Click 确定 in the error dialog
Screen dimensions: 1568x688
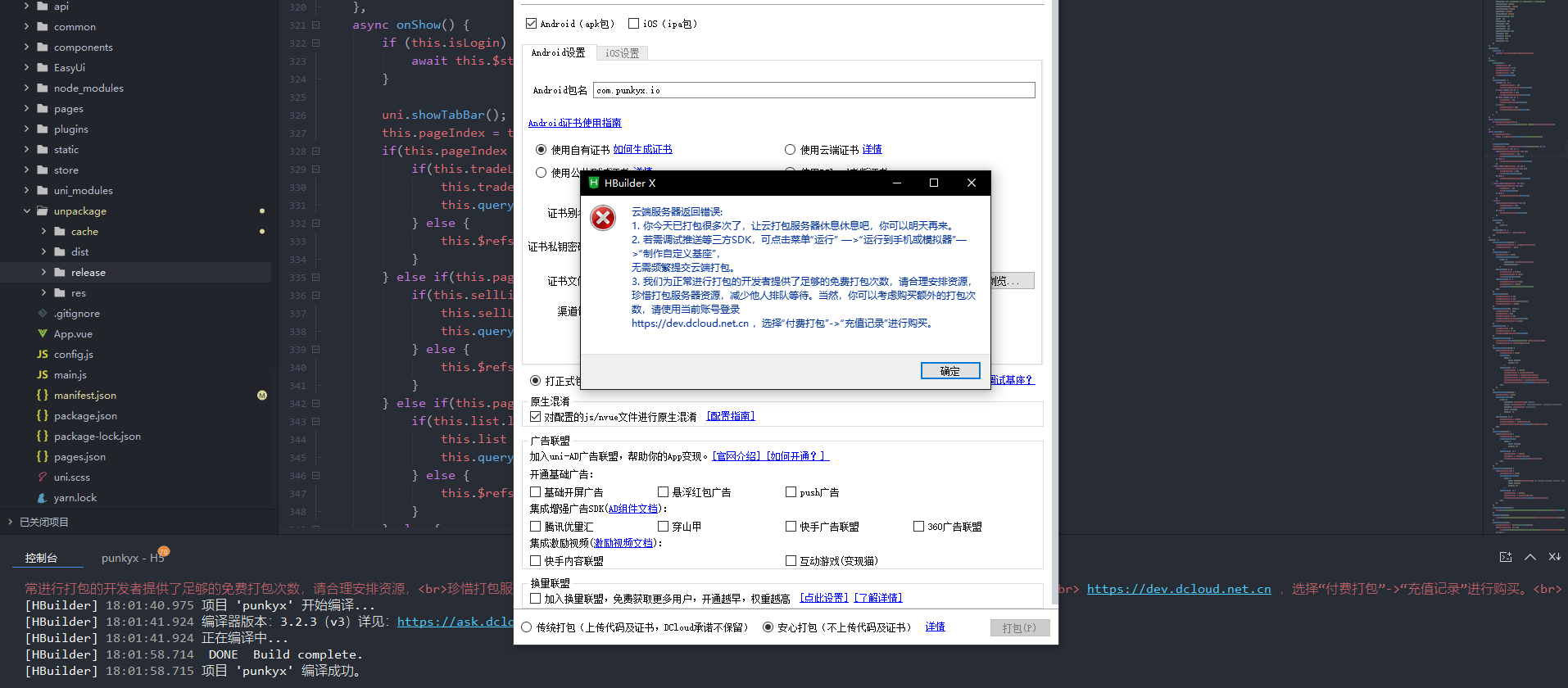949,371
